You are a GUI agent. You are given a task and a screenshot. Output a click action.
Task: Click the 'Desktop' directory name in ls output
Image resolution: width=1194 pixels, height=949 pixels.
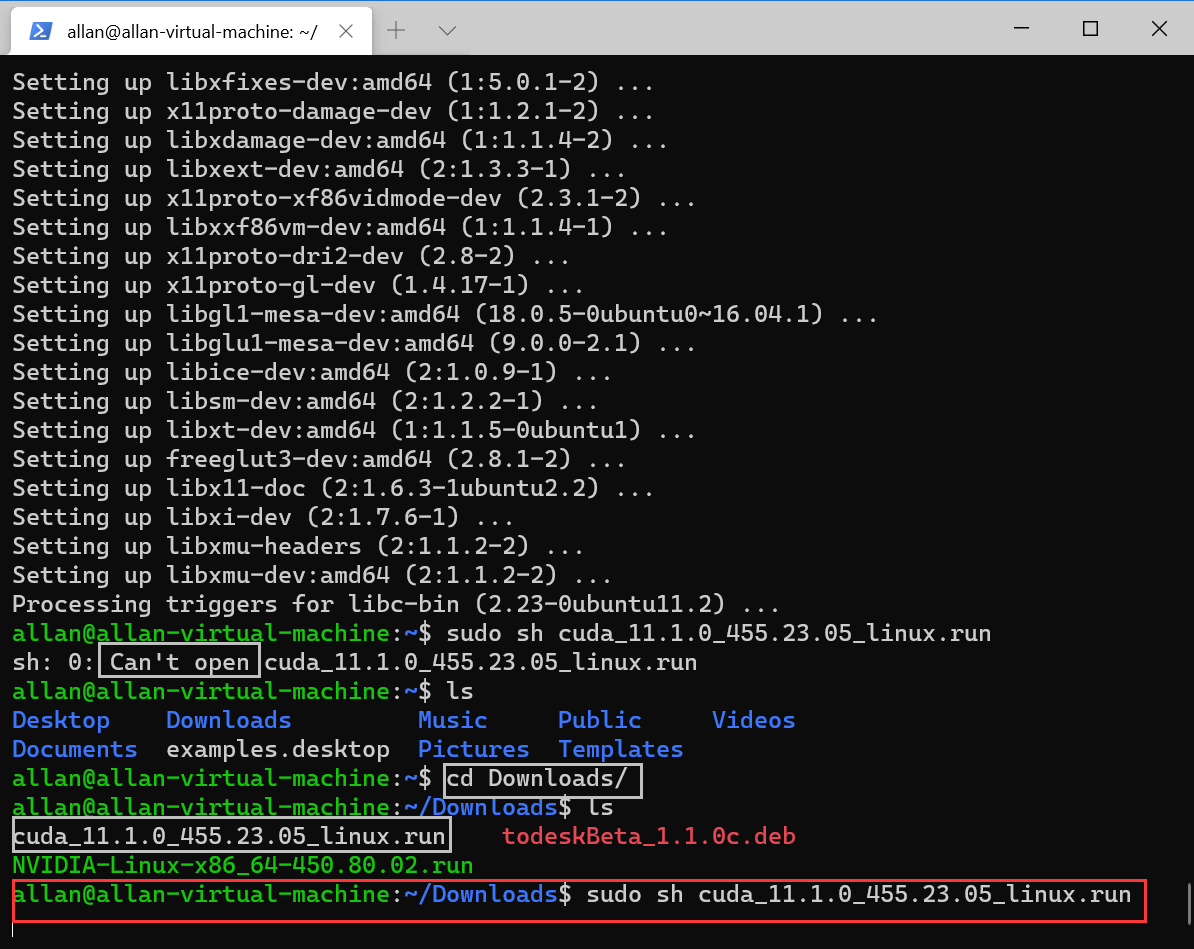[61, 721]
